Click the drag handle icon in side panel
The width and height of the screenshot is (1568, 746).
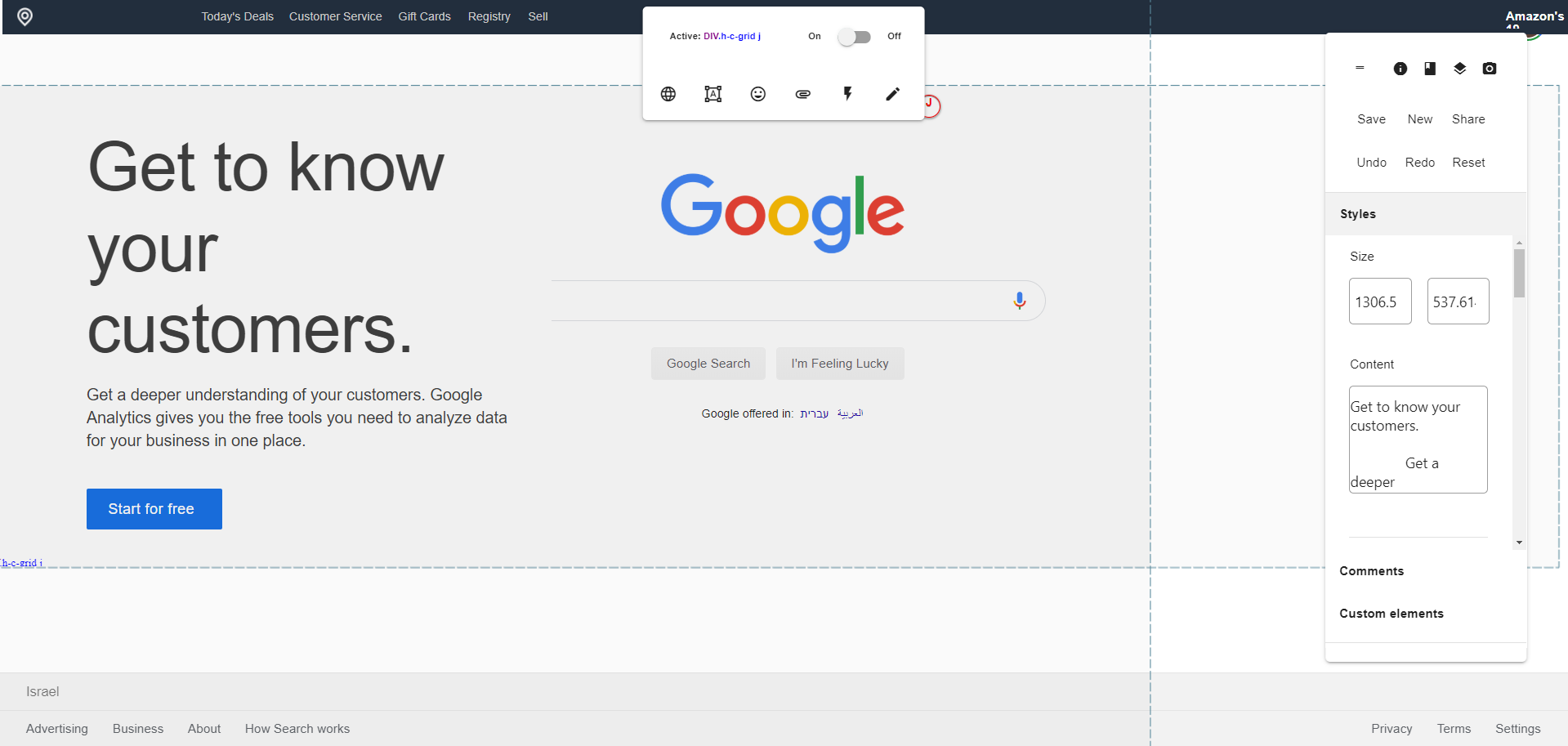[1360, 68]
